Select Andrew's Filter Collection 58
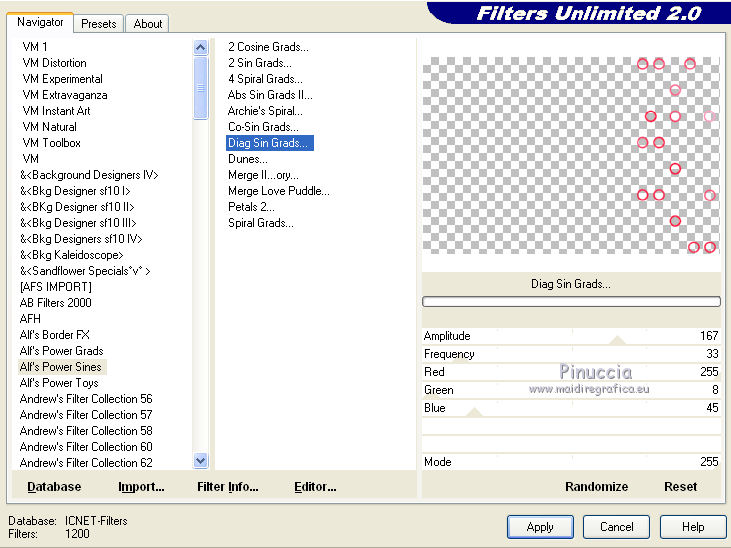 pos(86,431)
